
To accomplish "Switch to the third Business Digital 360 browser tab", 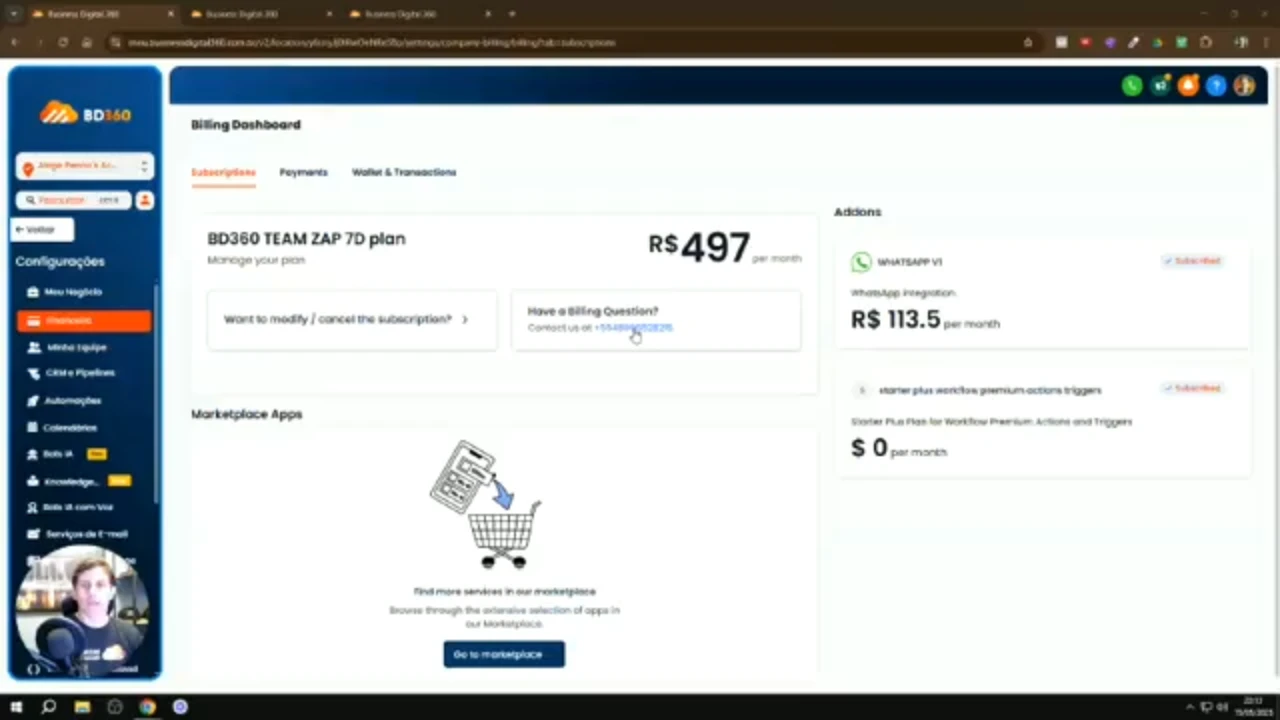I will pyautogui.click(x=418, y=14).
